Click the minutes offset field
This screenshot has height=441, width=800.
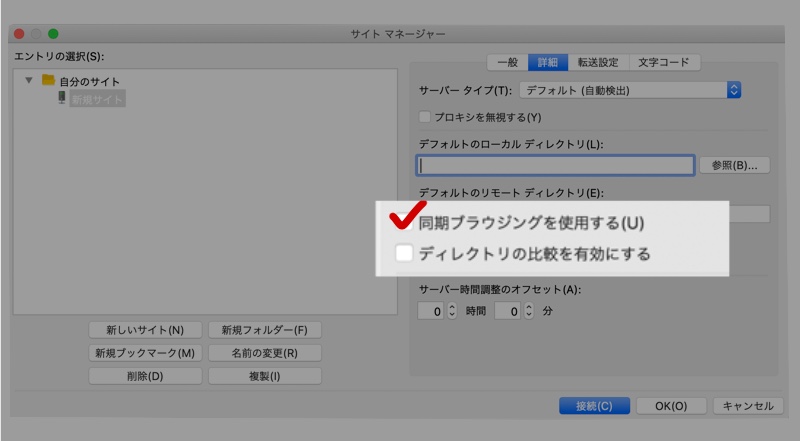click(x=507, y=310)
